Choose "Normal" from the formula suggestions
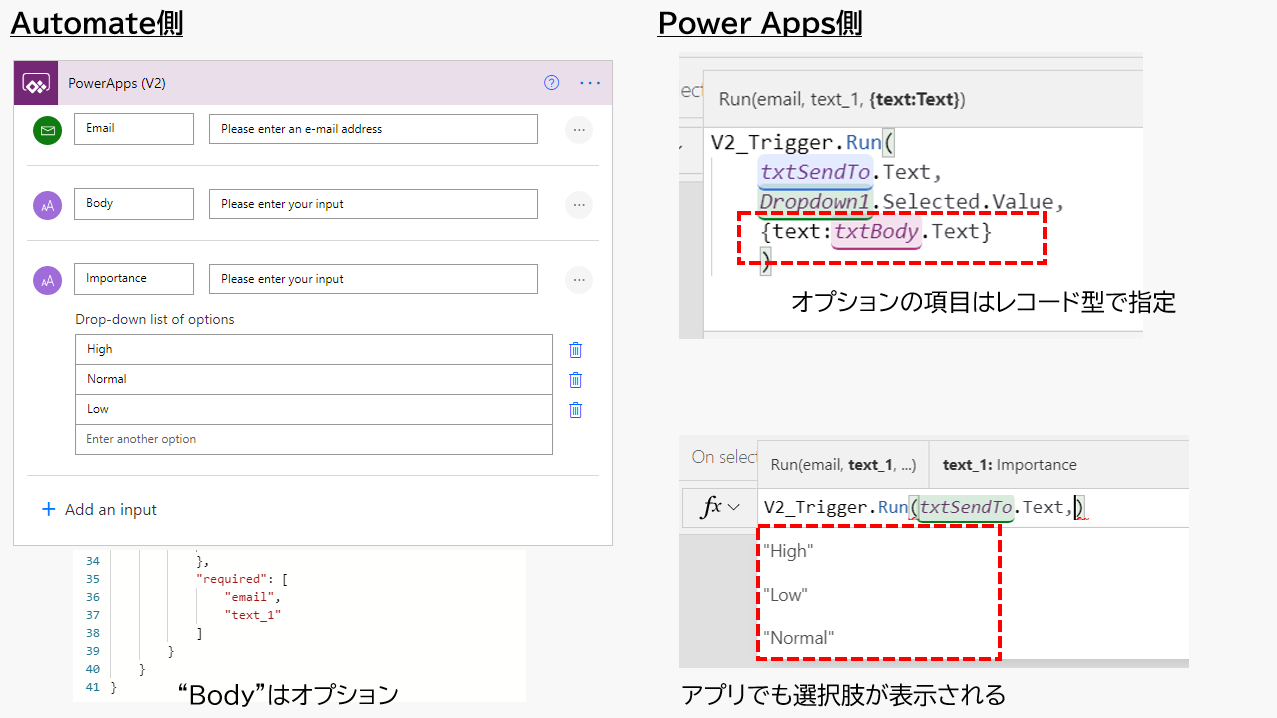Screen dimensions: 1277x718 [798, 637]
